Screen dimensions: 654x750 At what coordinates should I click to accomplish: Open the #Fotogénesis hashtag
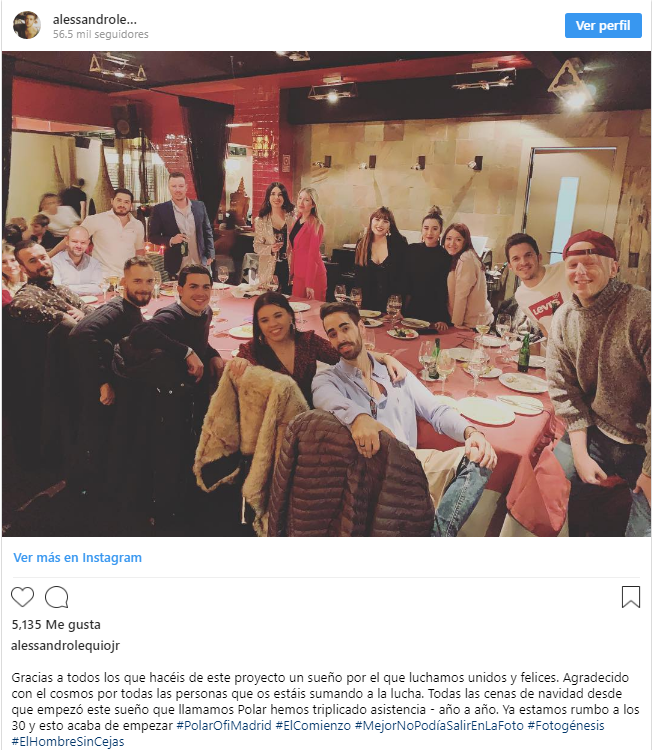pos(565,725)
